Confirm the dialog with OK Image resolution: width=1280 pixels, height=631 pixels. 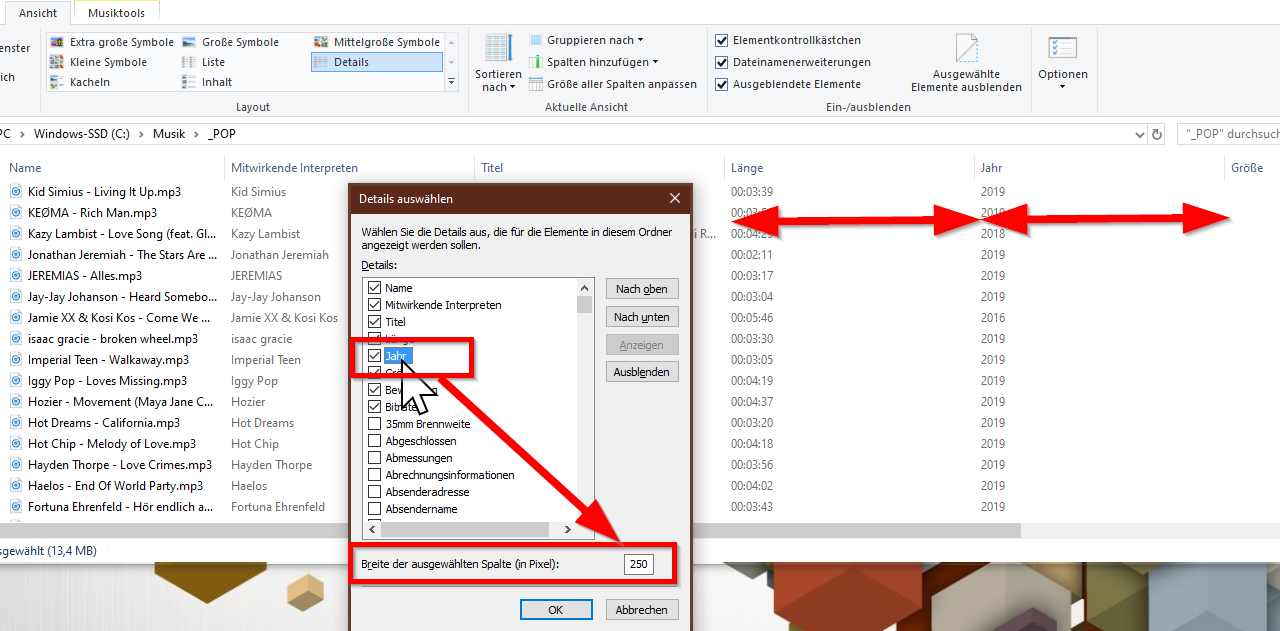(556, 609)
